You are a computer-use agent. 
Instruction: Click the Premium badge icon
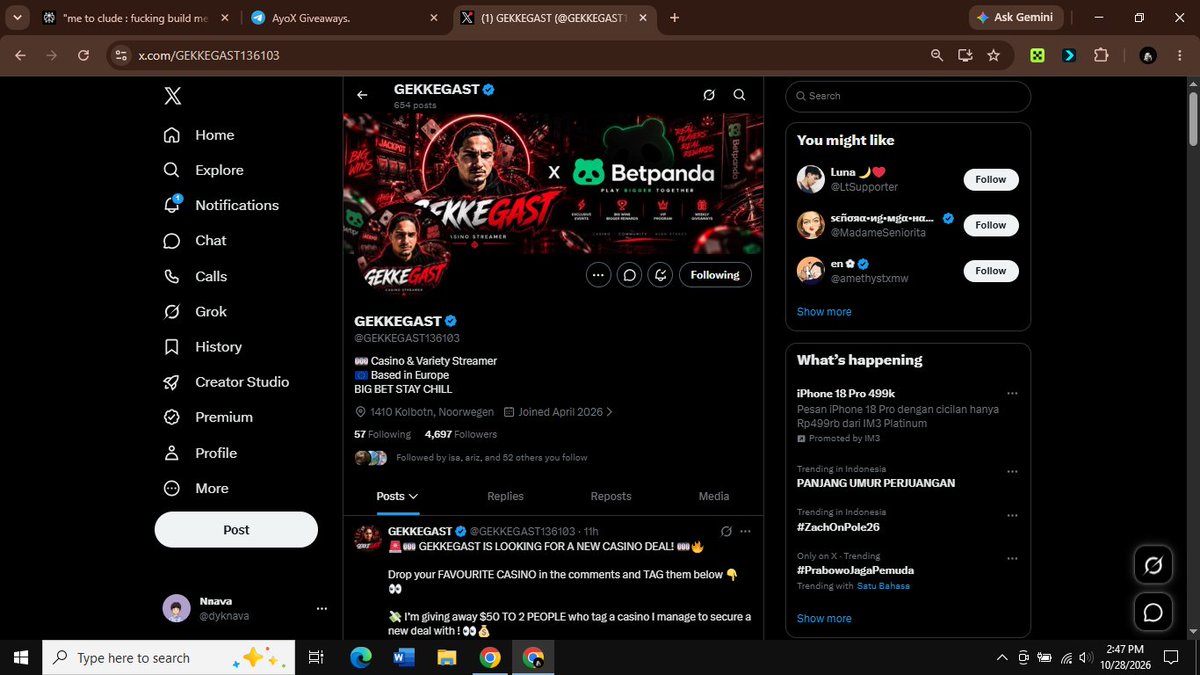[172, 417]
